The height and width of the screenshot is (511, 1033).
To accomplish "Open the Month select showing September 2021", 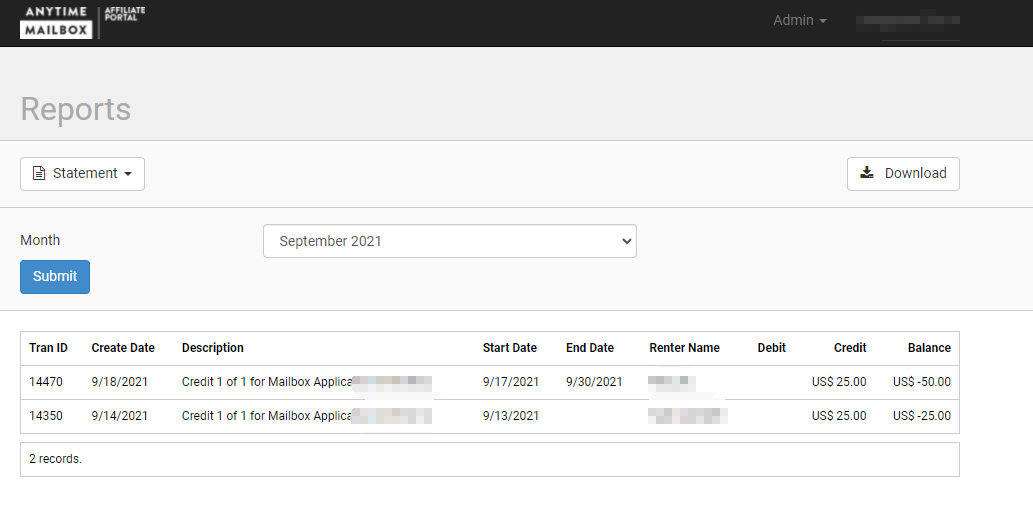I will 449,241.
